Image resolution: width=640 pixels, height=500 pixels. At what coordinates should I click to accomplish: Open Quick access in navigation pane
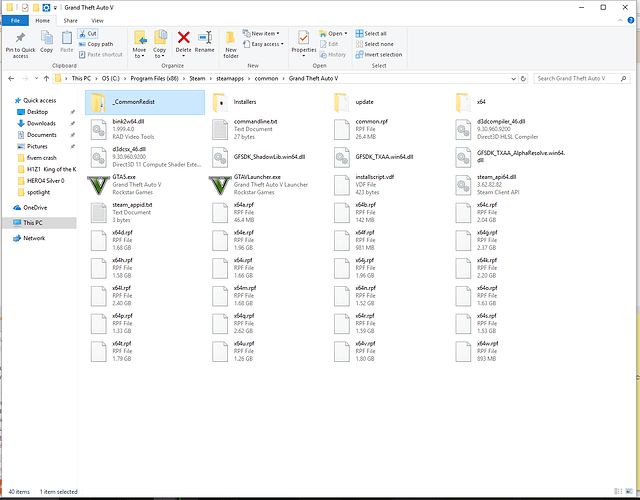click(40, 100)
